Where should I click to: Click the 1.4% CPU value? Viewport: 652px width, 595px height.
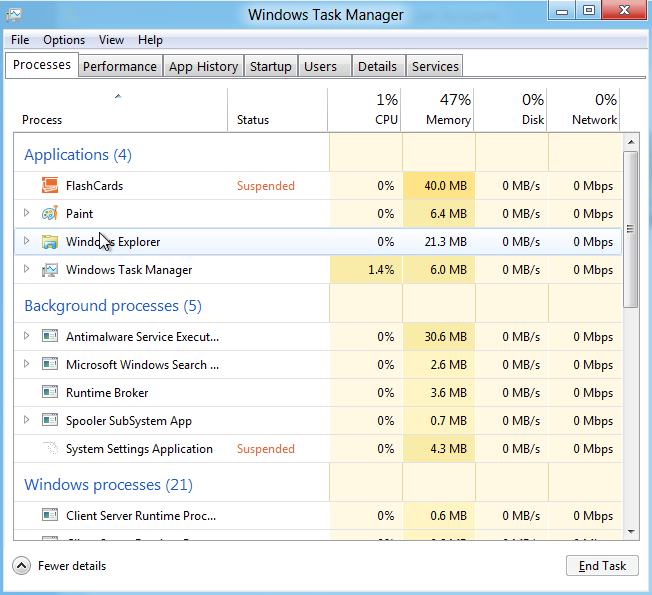tap(381, 270)
